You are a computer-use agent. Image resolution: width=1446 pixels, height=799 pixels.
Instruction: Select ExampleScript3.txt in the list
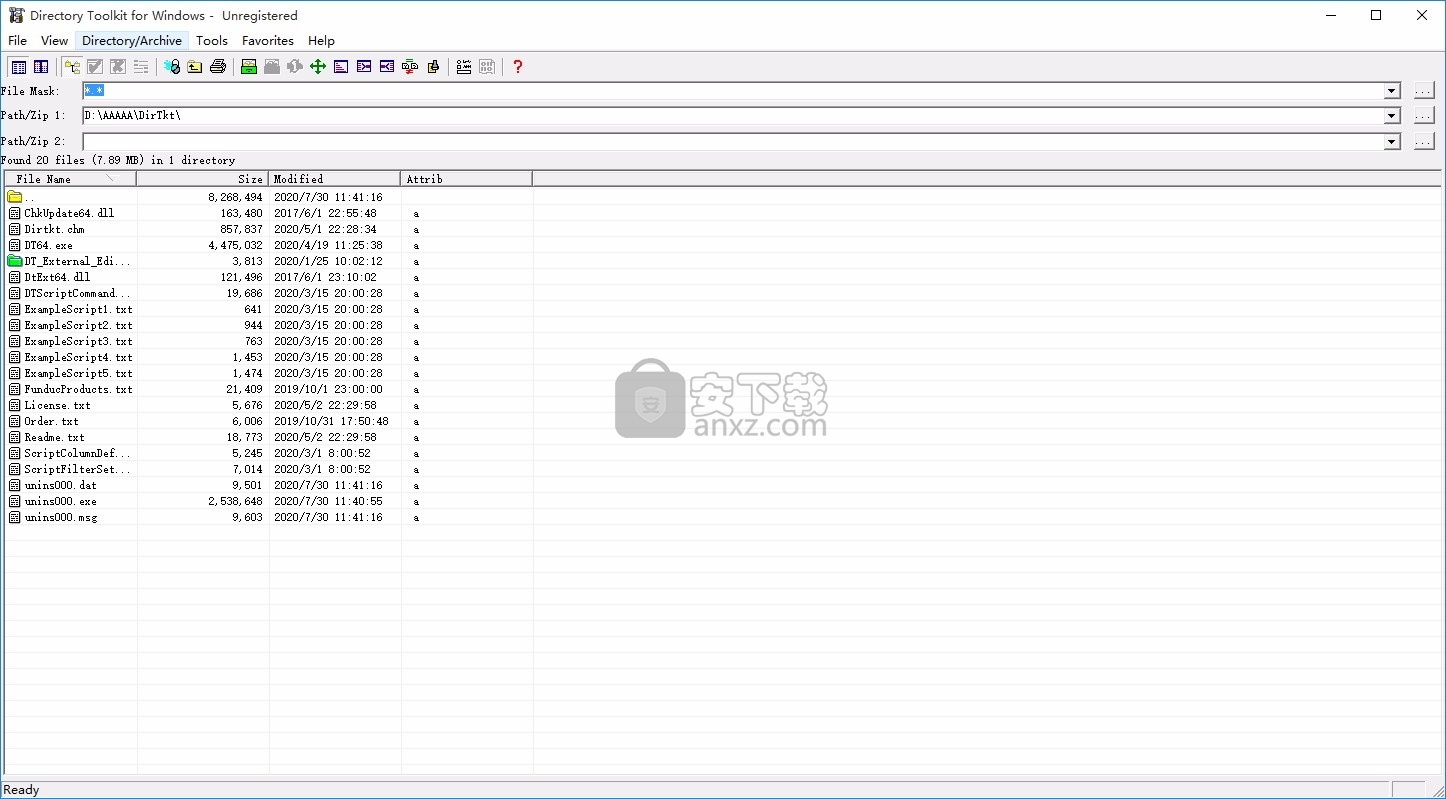click(78, 341)
